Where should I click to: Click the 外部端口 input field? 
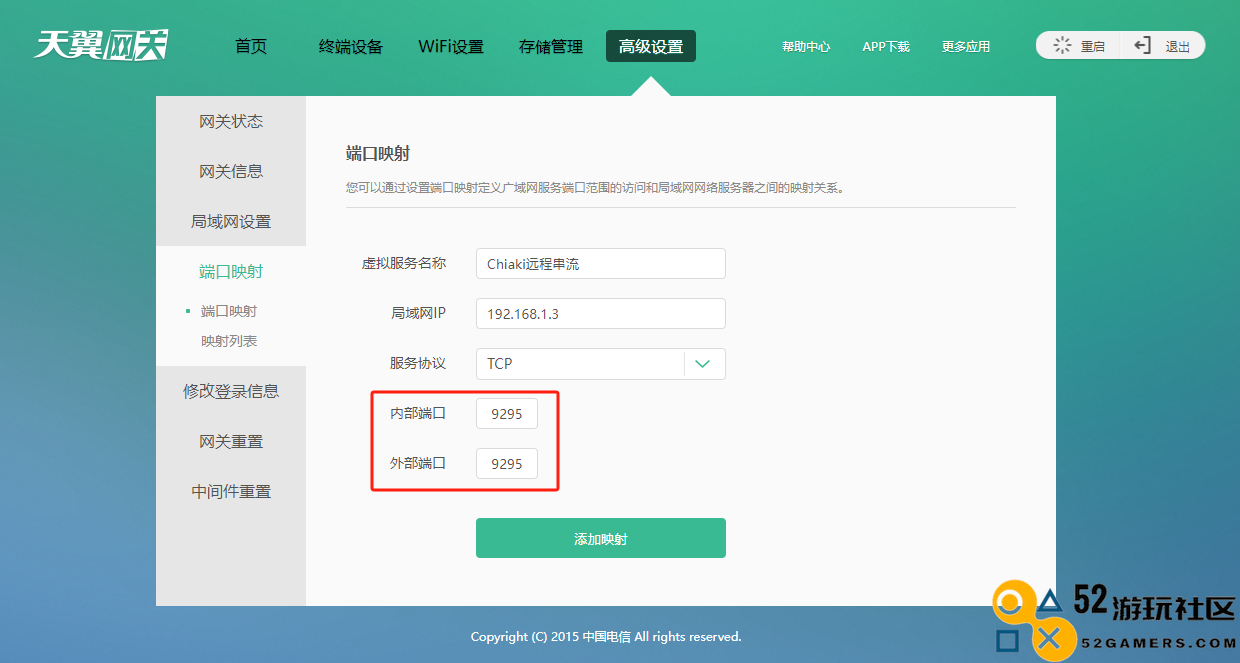(x=507, y=464)
